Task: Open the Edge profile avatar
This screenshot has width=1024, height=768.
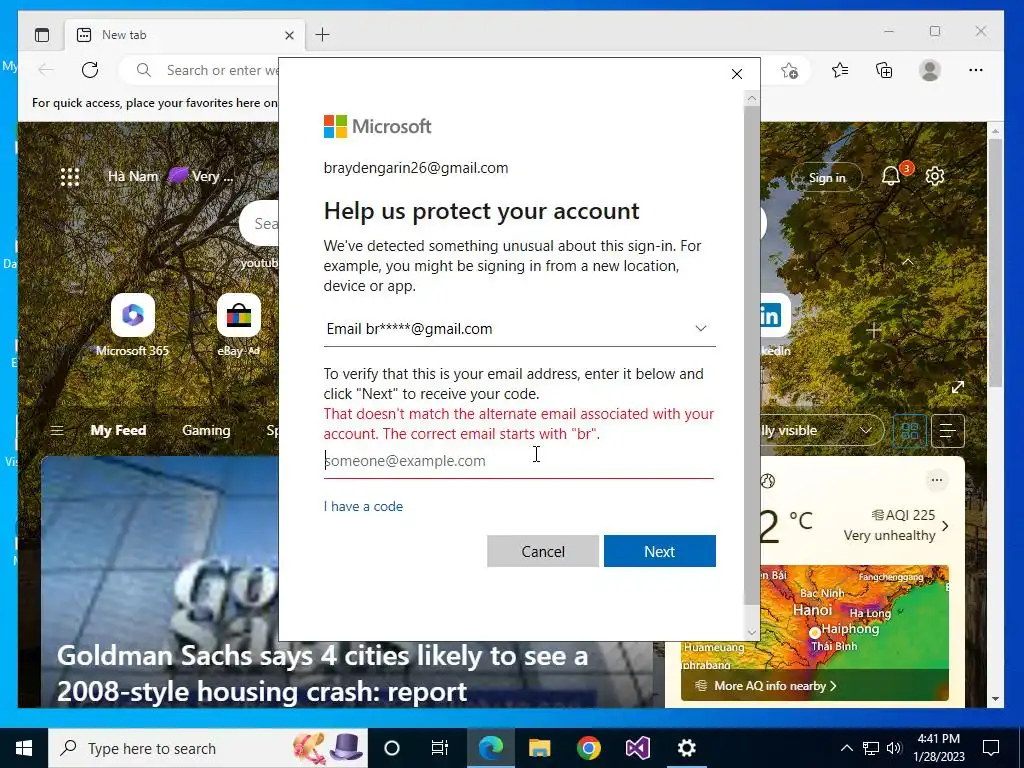Action: 930,70
